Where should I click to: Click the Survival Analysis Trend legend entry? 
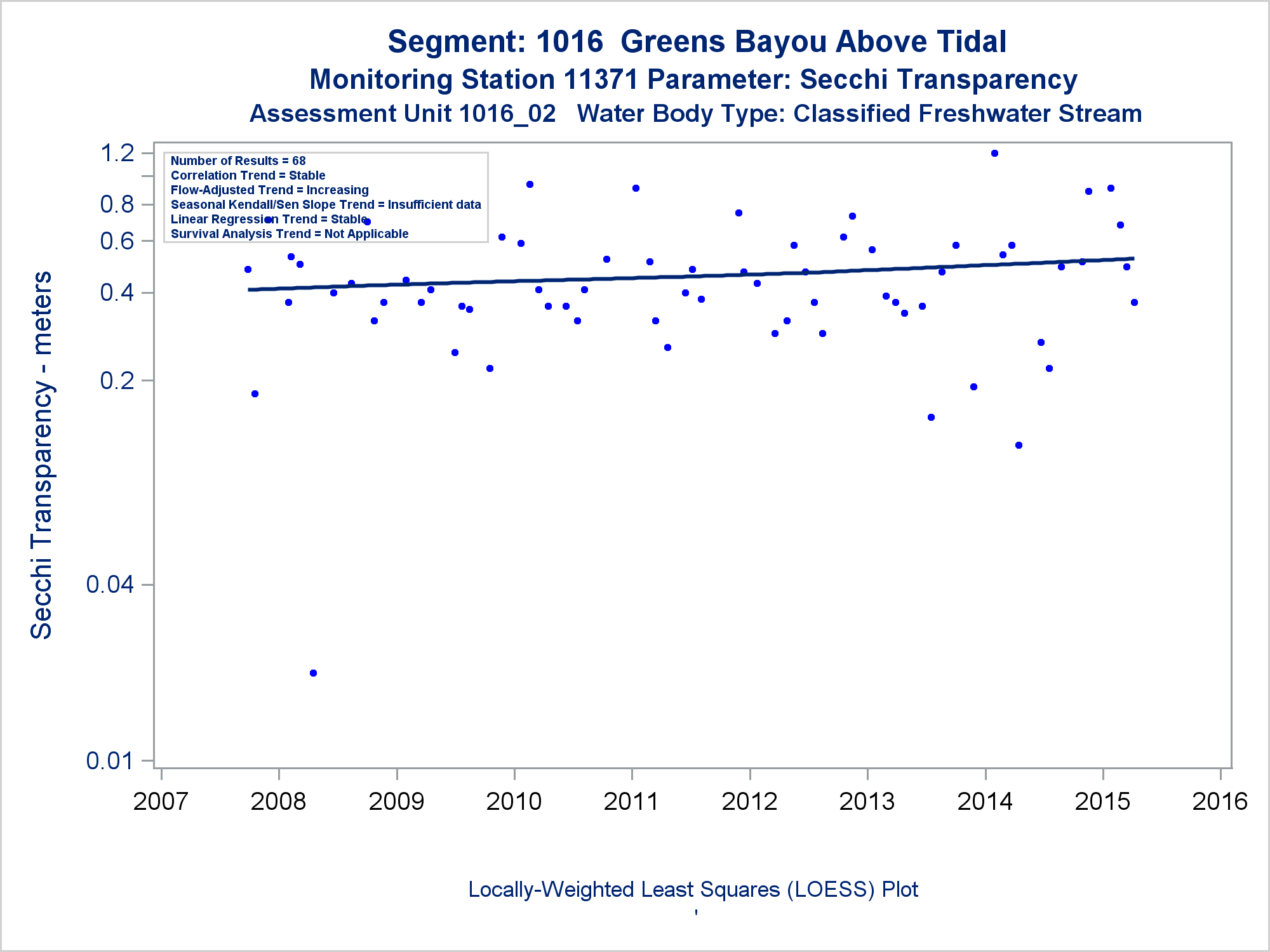point(290,234)
